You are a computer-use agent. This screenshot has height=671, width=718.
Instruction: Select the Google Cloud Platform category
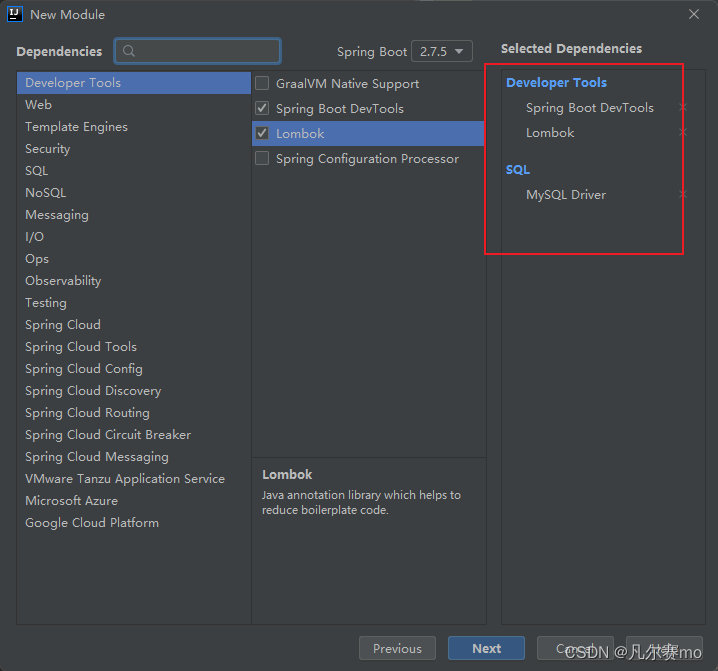tap(134, 523)
